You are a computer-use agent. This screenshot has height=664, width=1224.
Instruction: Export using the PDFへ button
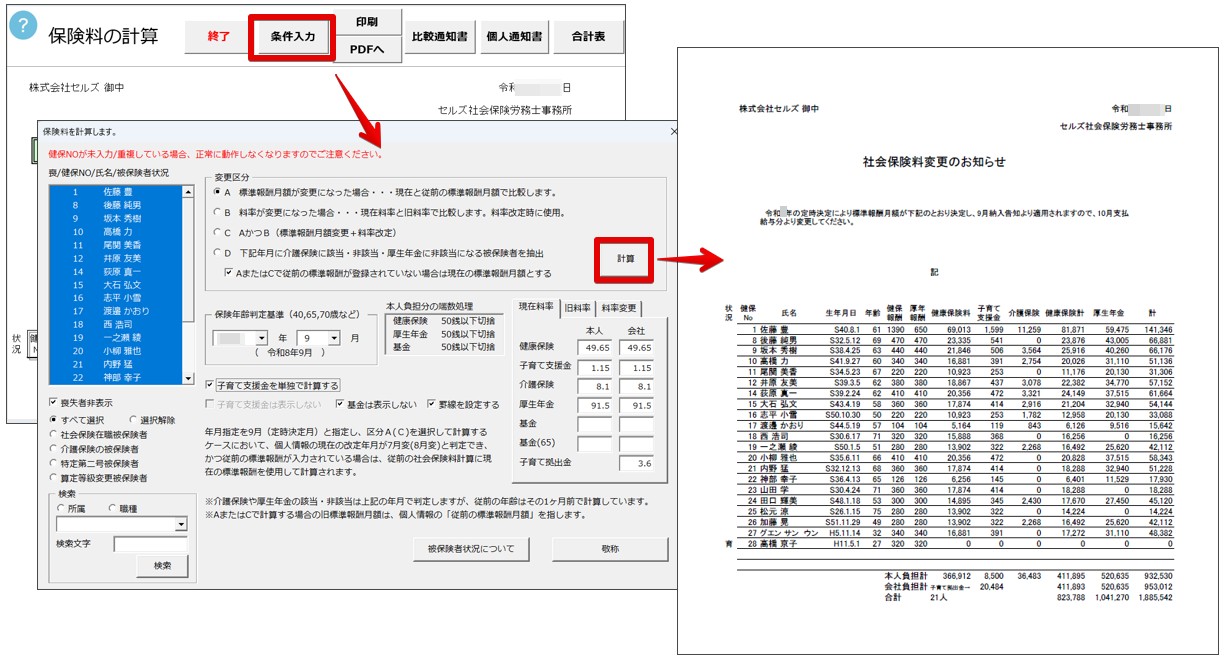367,50
